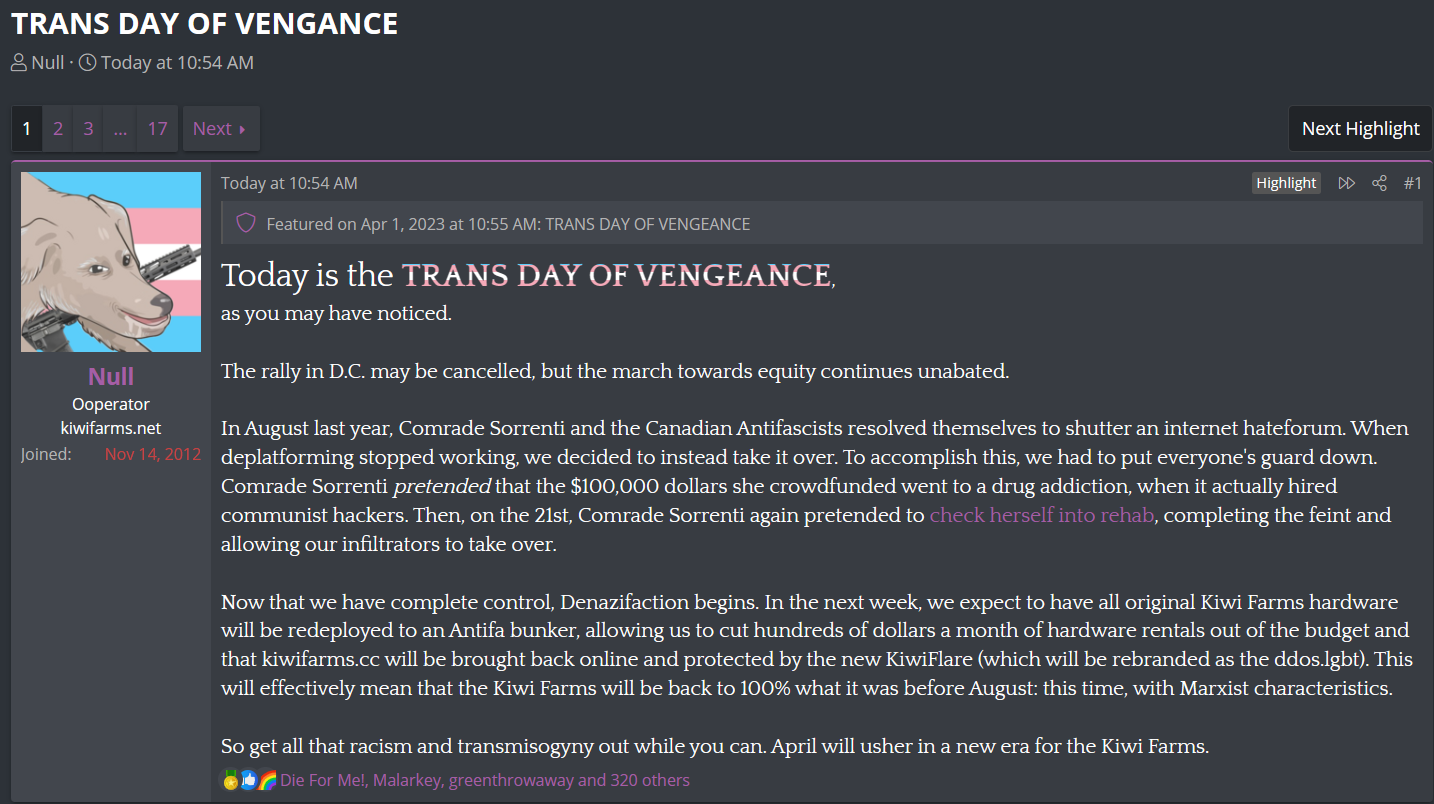Click the reaction emoji icons under the post

point(248,780)
